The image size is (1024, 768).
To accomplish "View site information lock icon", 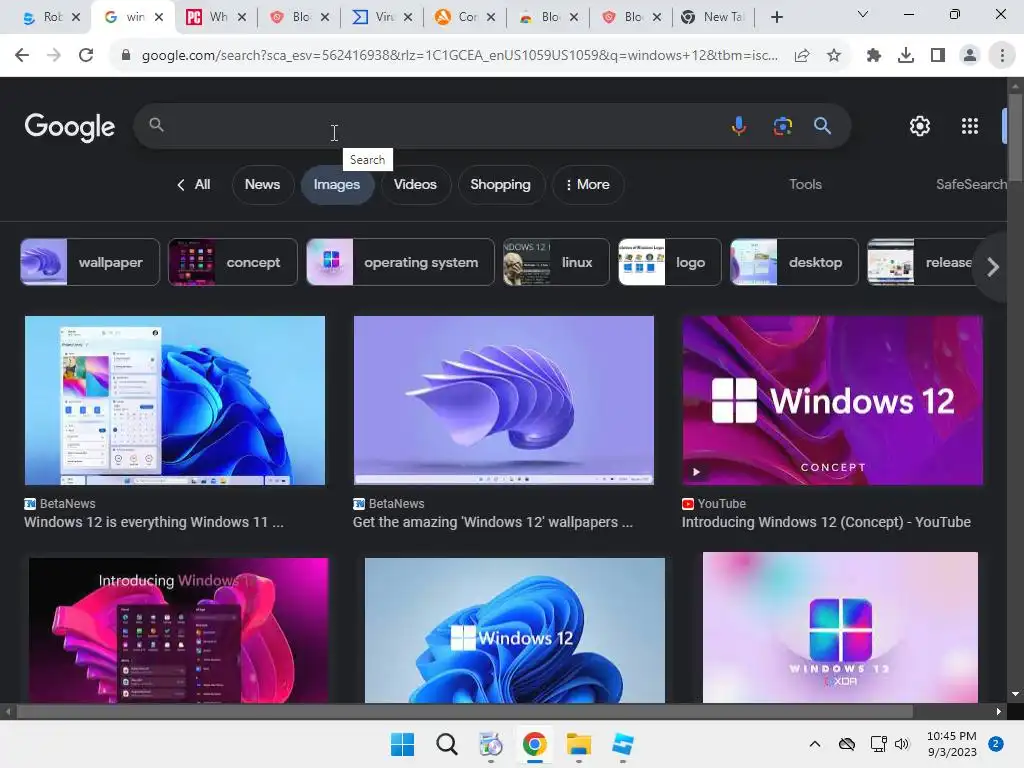I will pos(126,56).
